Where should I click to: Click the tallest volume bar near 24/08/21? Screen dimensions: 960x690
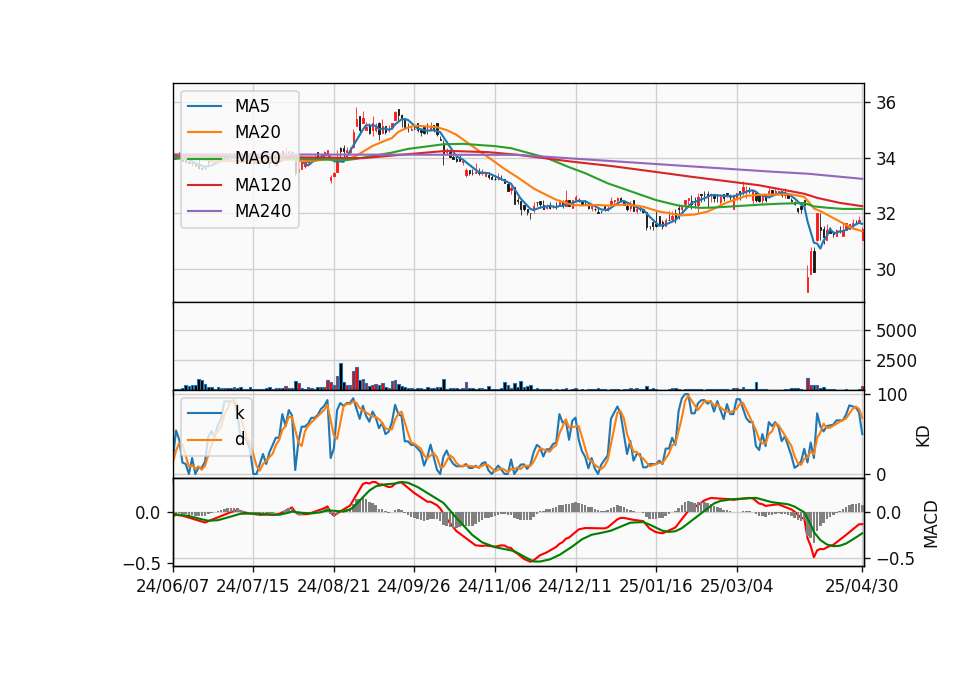[341, 377]
